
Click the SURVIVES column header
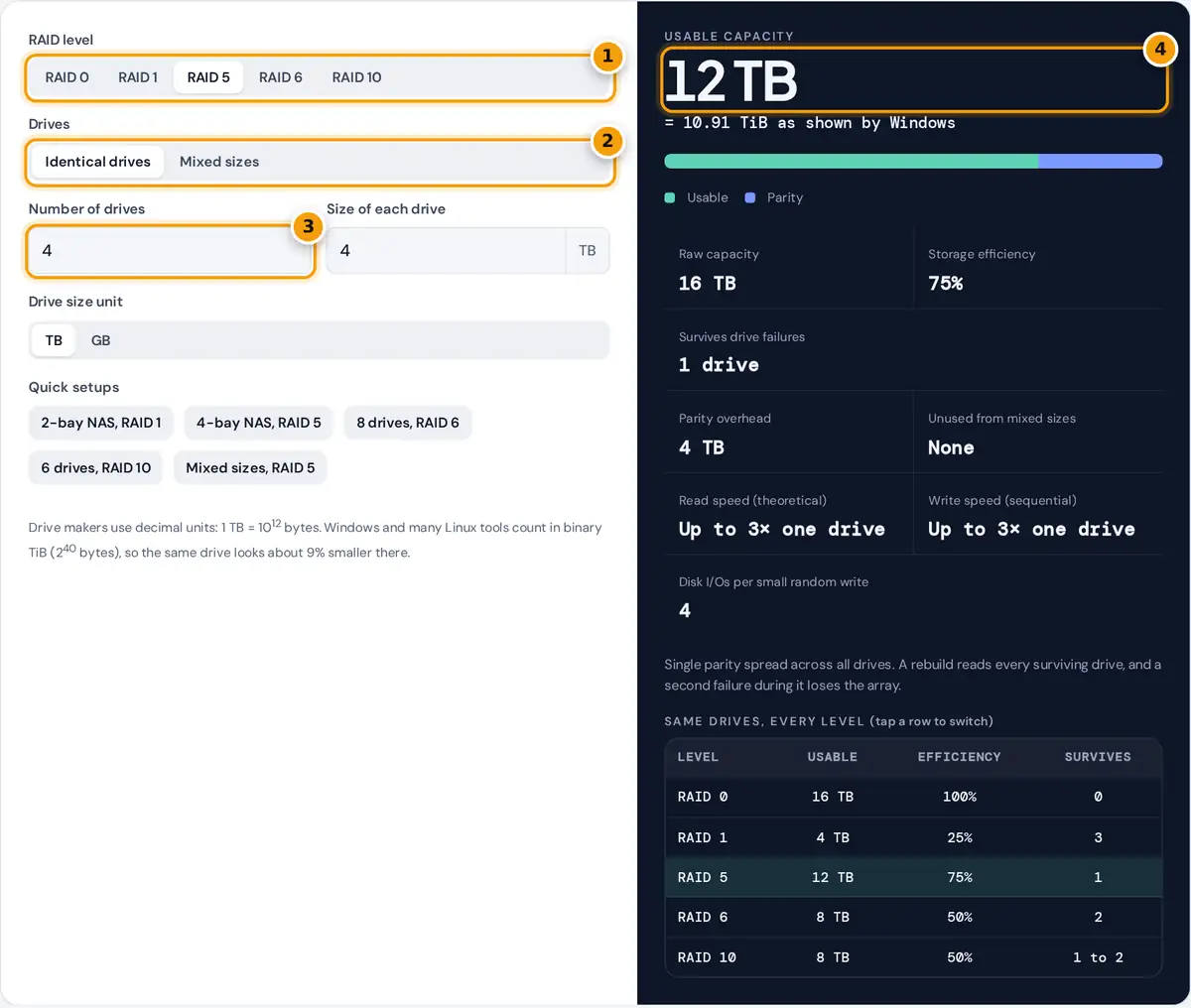tap(1098, 757)
